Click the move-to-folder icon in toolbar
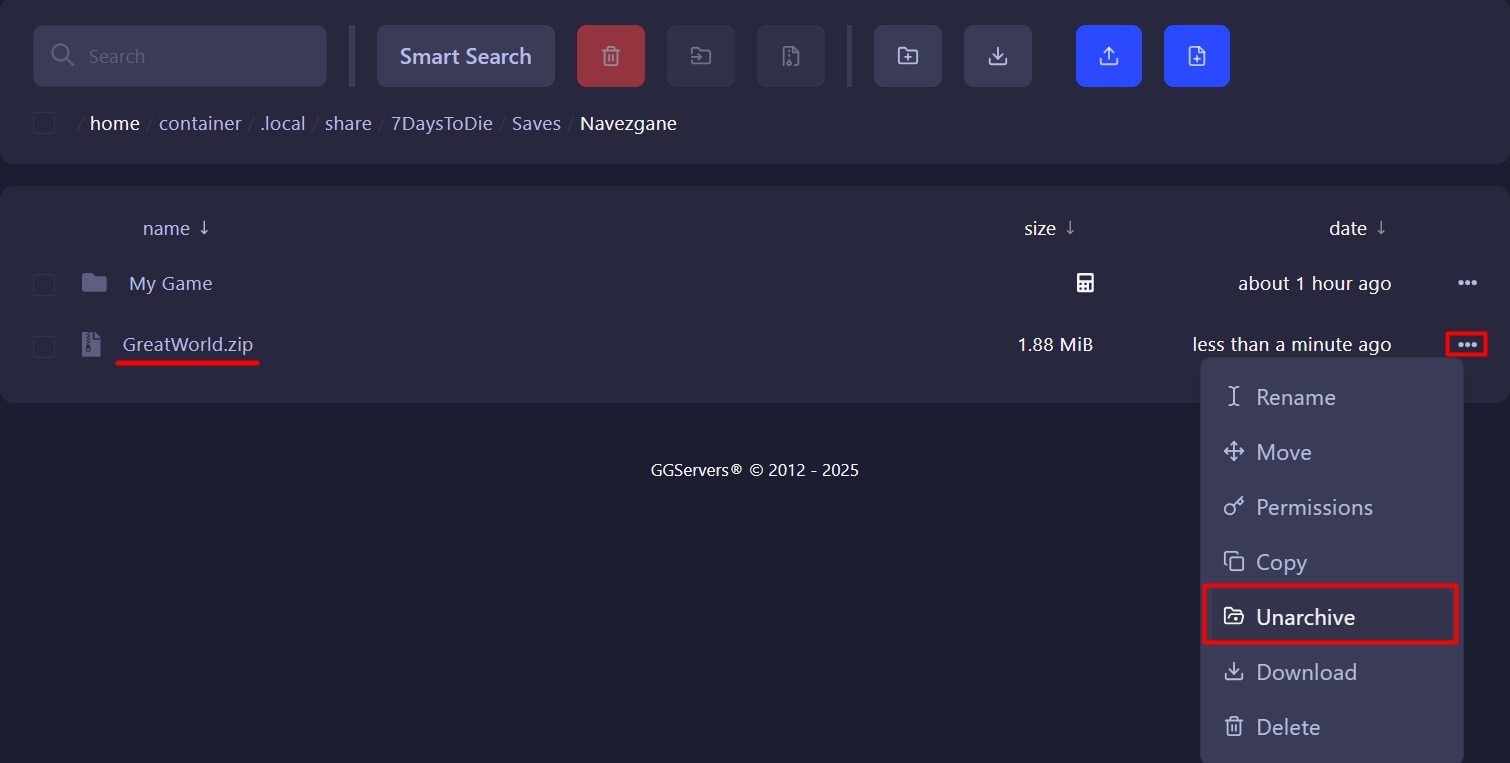The height and width of the screenshot is (763, 1510). coord(700,56)
